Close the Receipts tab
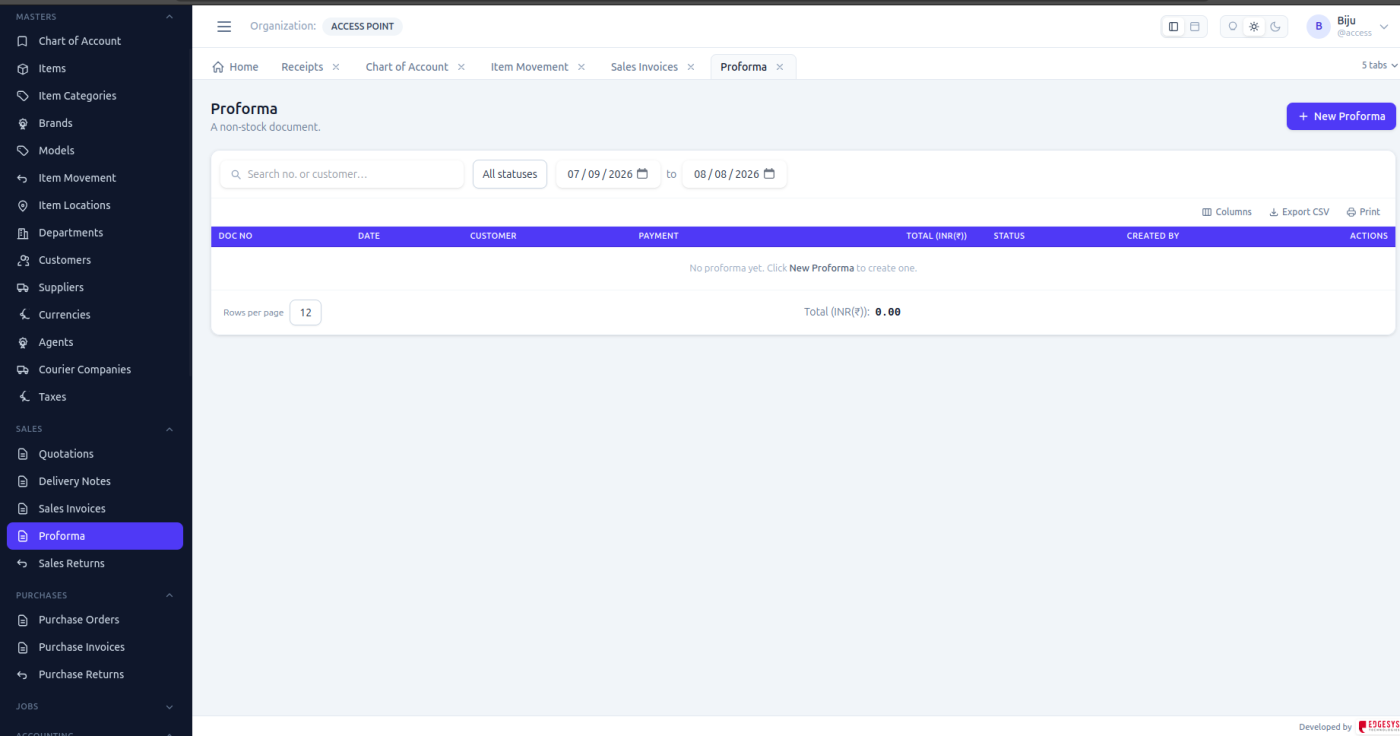The height and width of the screenshot is (736, 1400). 336,67
